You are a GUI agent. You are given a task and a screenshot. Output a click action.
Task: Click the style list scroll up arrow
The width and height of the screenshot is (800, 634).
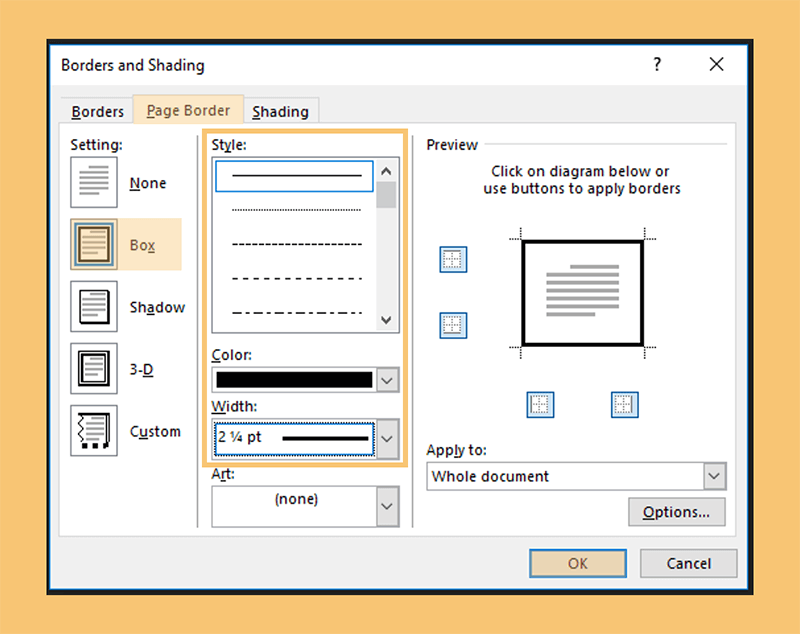click(x=386, y=171)
